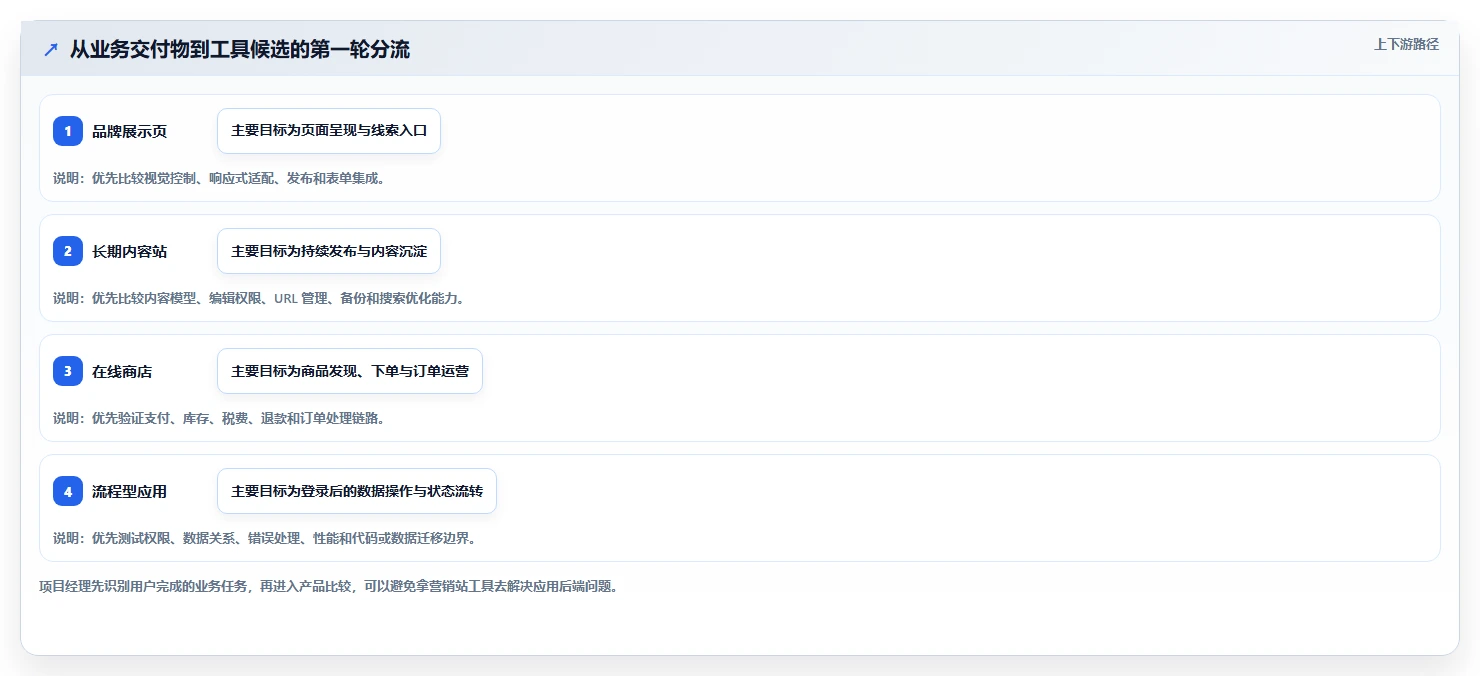Image resolution: width=1480 pixels, height=676 pixels.
Task: Click the note starting 说明：优先比较视觉控制
Action: [219, 178]
